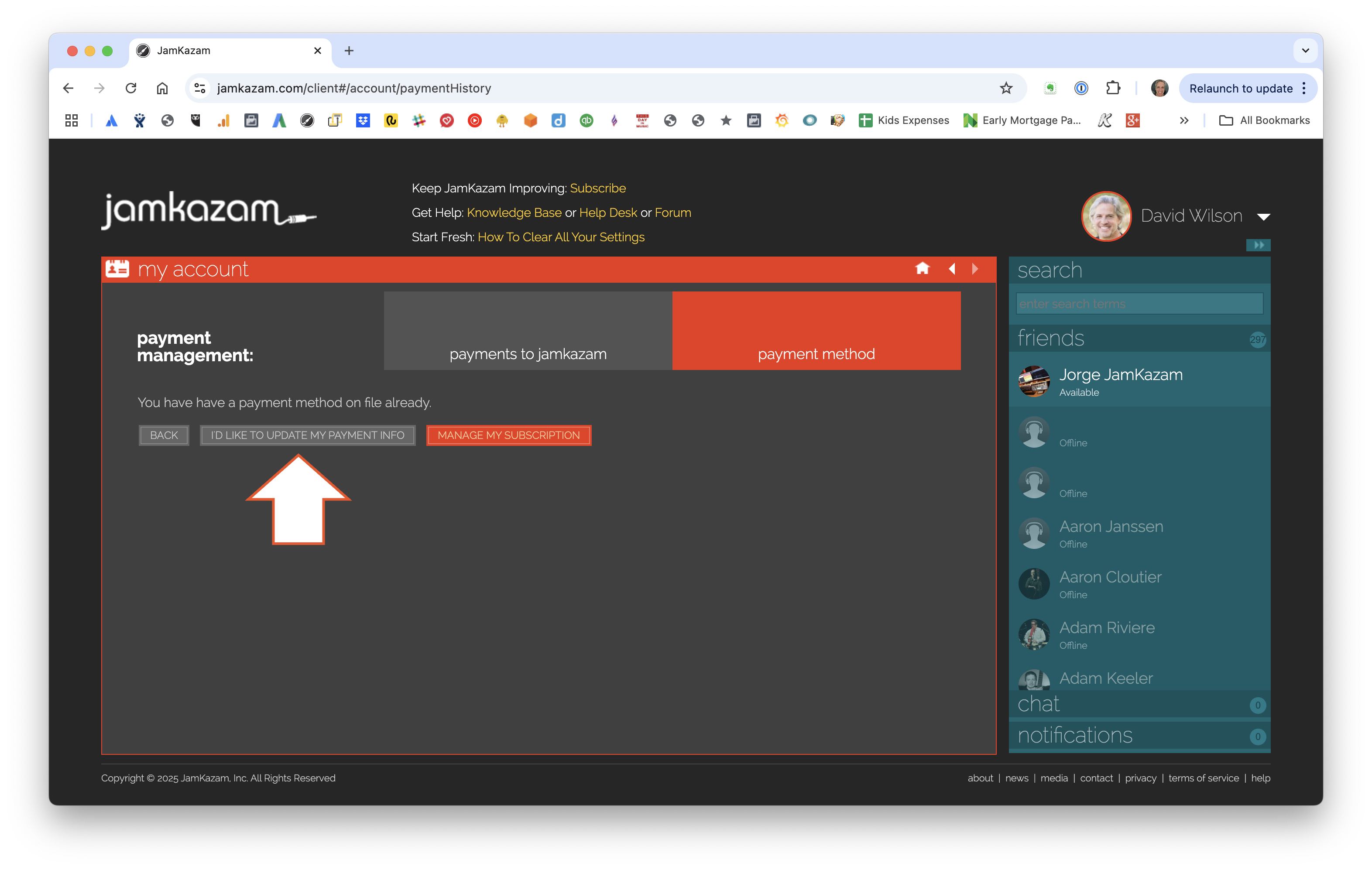Switch to the payments to jamkazam tab
The width and height of the screenshot is (1372, 870).
coord(528,331)
